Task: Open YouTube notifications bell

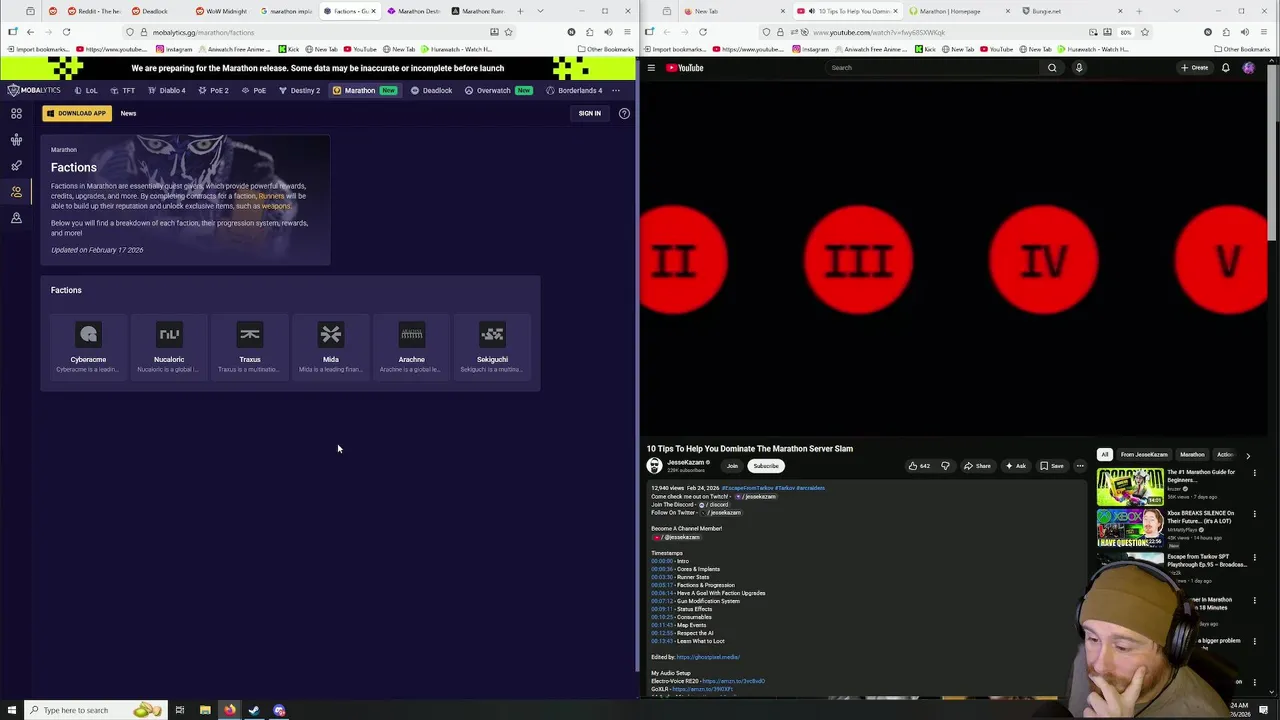Action: (x=1225, y=68)
